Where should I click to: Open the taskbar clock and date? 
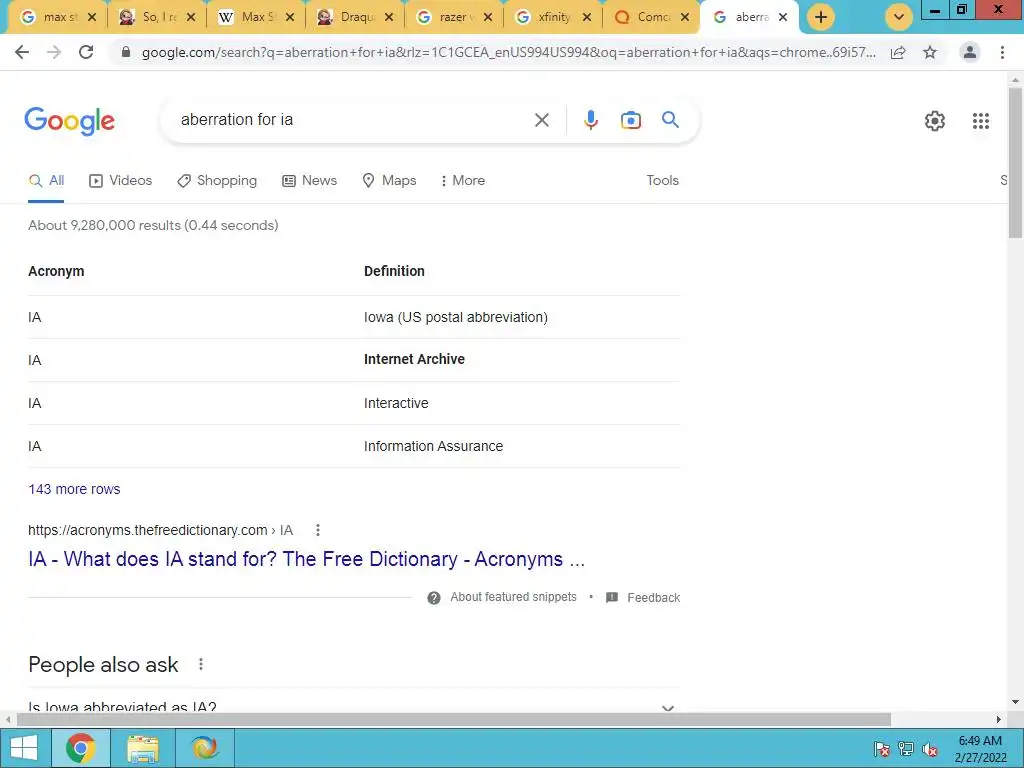point(980,749)
